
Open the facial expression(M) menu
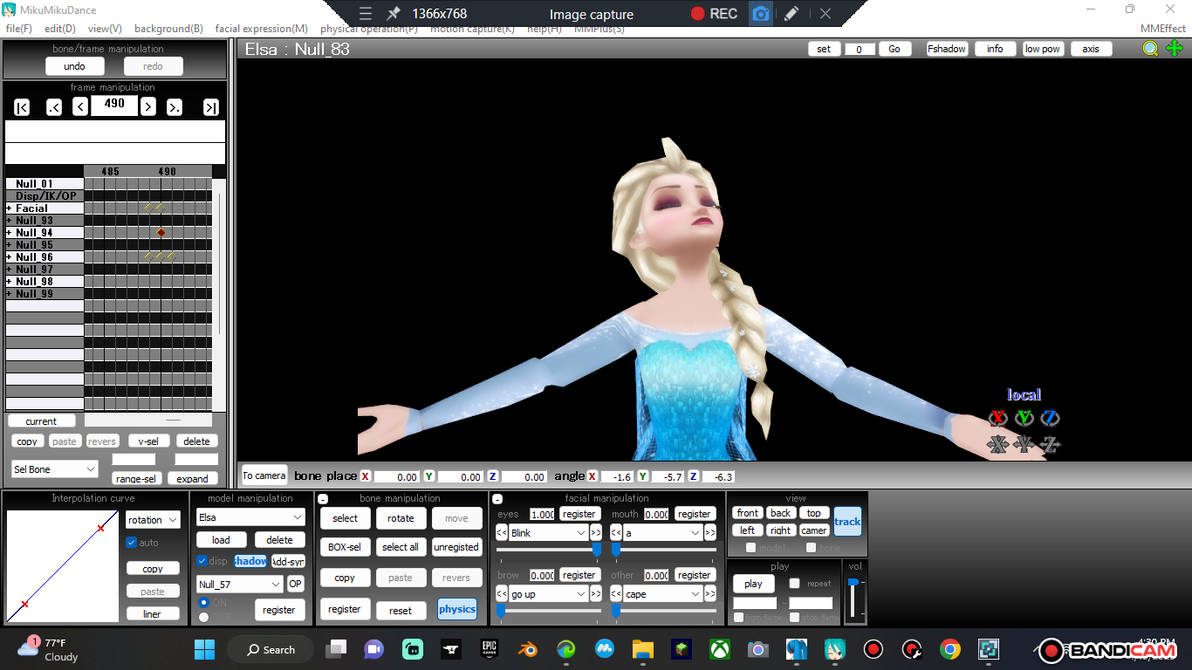click(261, 28)
